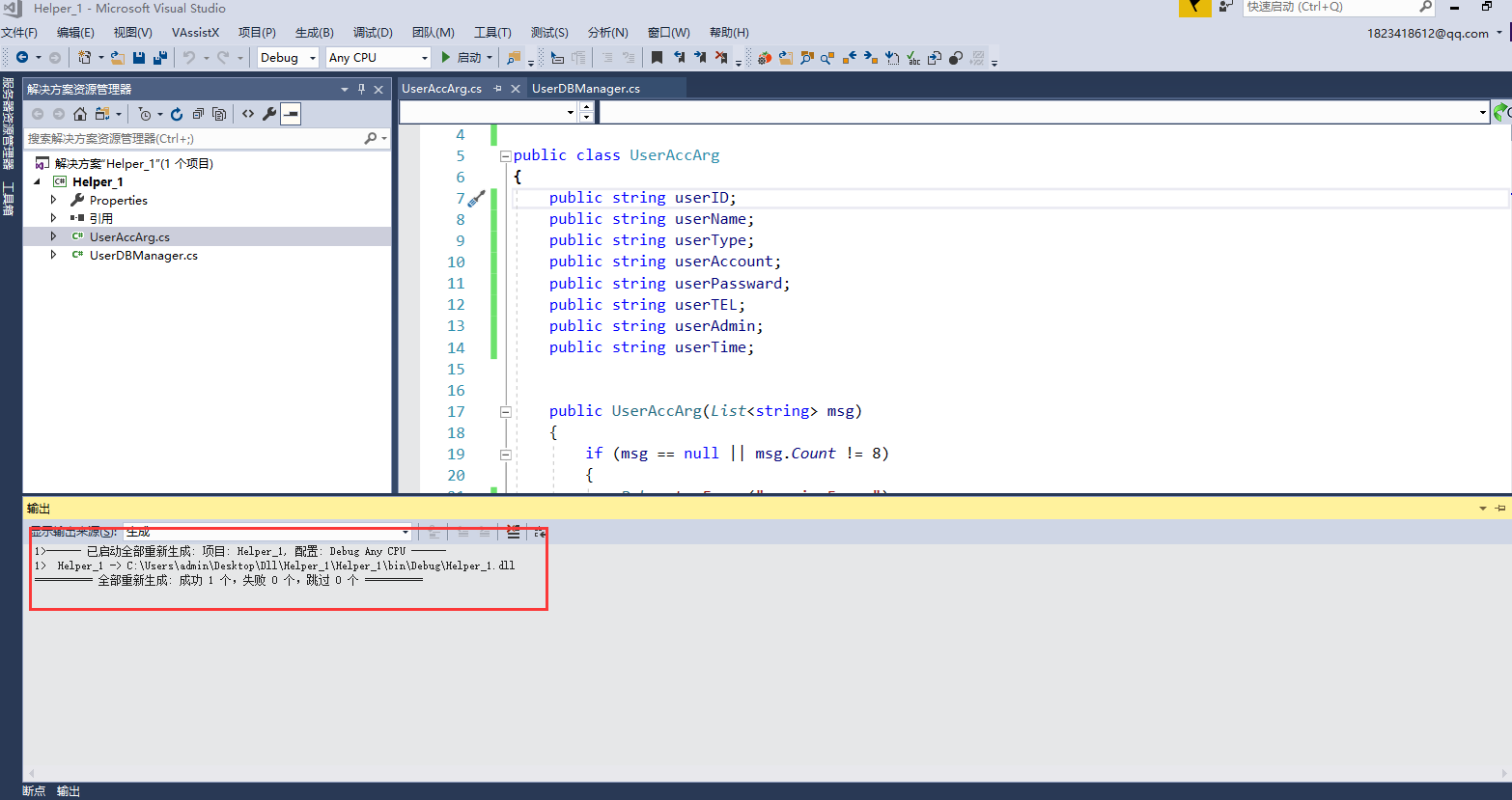Toggle Word Wrap in Output panel
Screen dimensions: 1512x800
540,532
